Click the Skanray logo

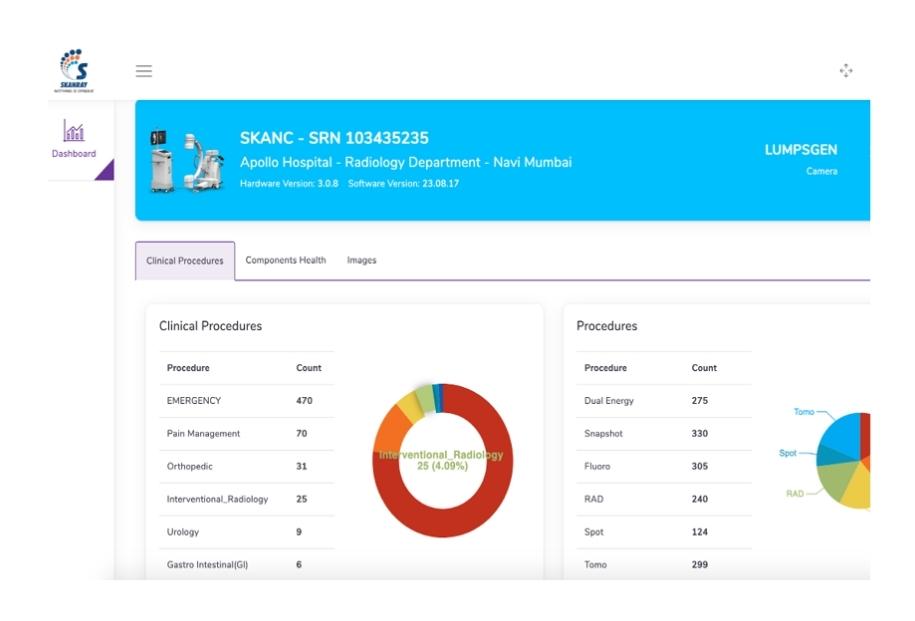(75, 71)
